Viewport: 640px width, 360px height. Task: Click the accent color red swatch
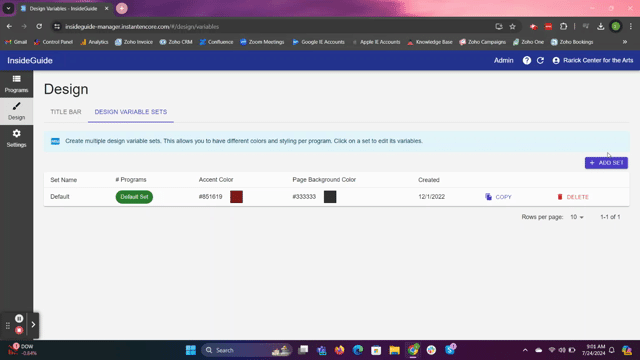coord(236,197)
